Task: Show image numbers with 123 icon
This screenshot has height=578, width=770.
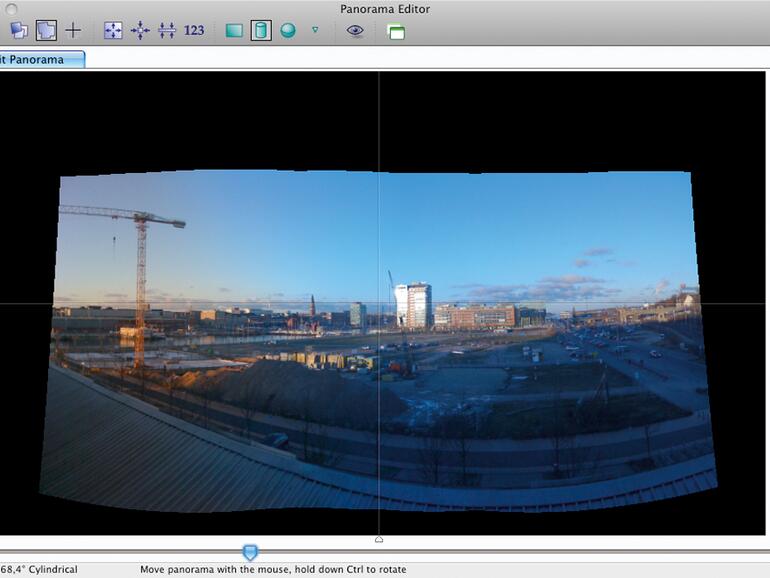Action: pyautogui.click(x=194, y=30)
